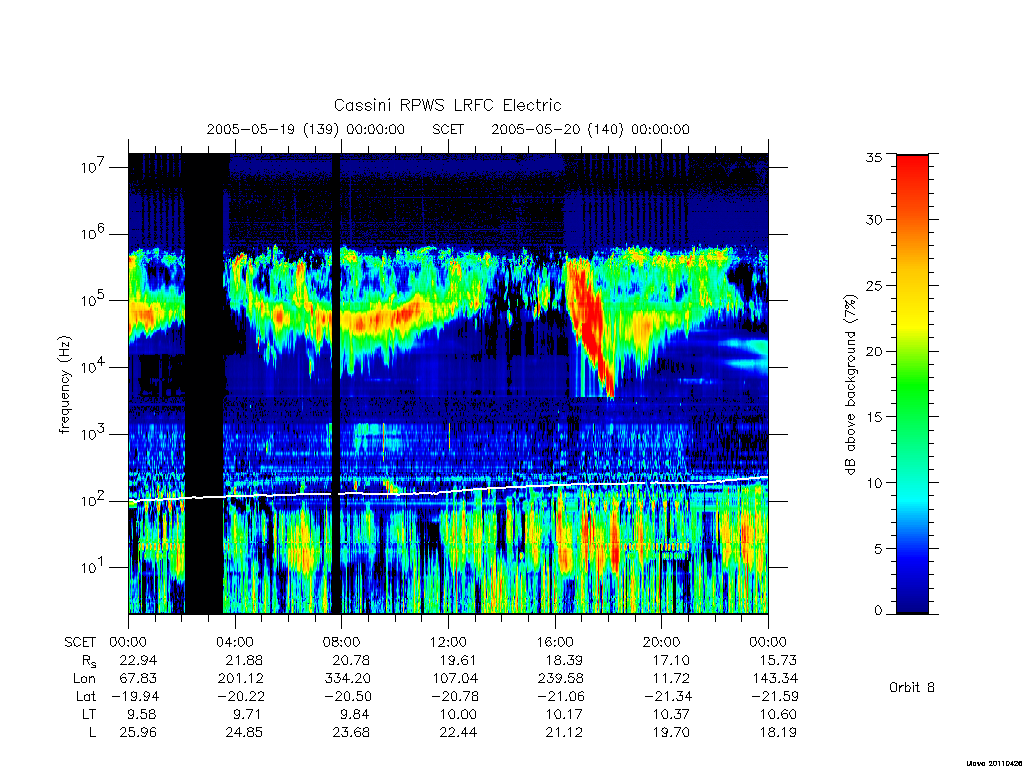Click the Lat value '-19.94'
The image size is (1024, 768).
[135, 697]
